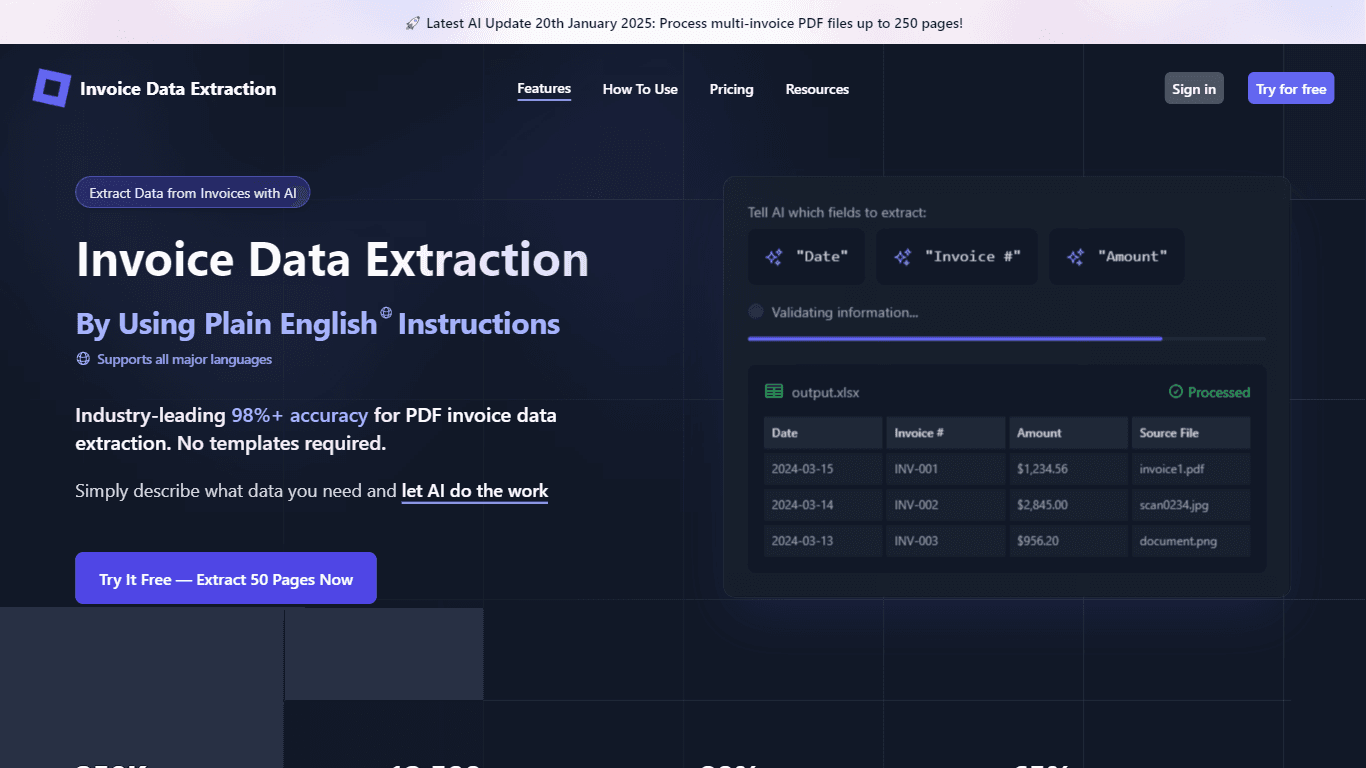Screen dimensions: 1366x768
Task: Click the sparkle icon in "Invoice #" chip
Action: coord(902,257)
